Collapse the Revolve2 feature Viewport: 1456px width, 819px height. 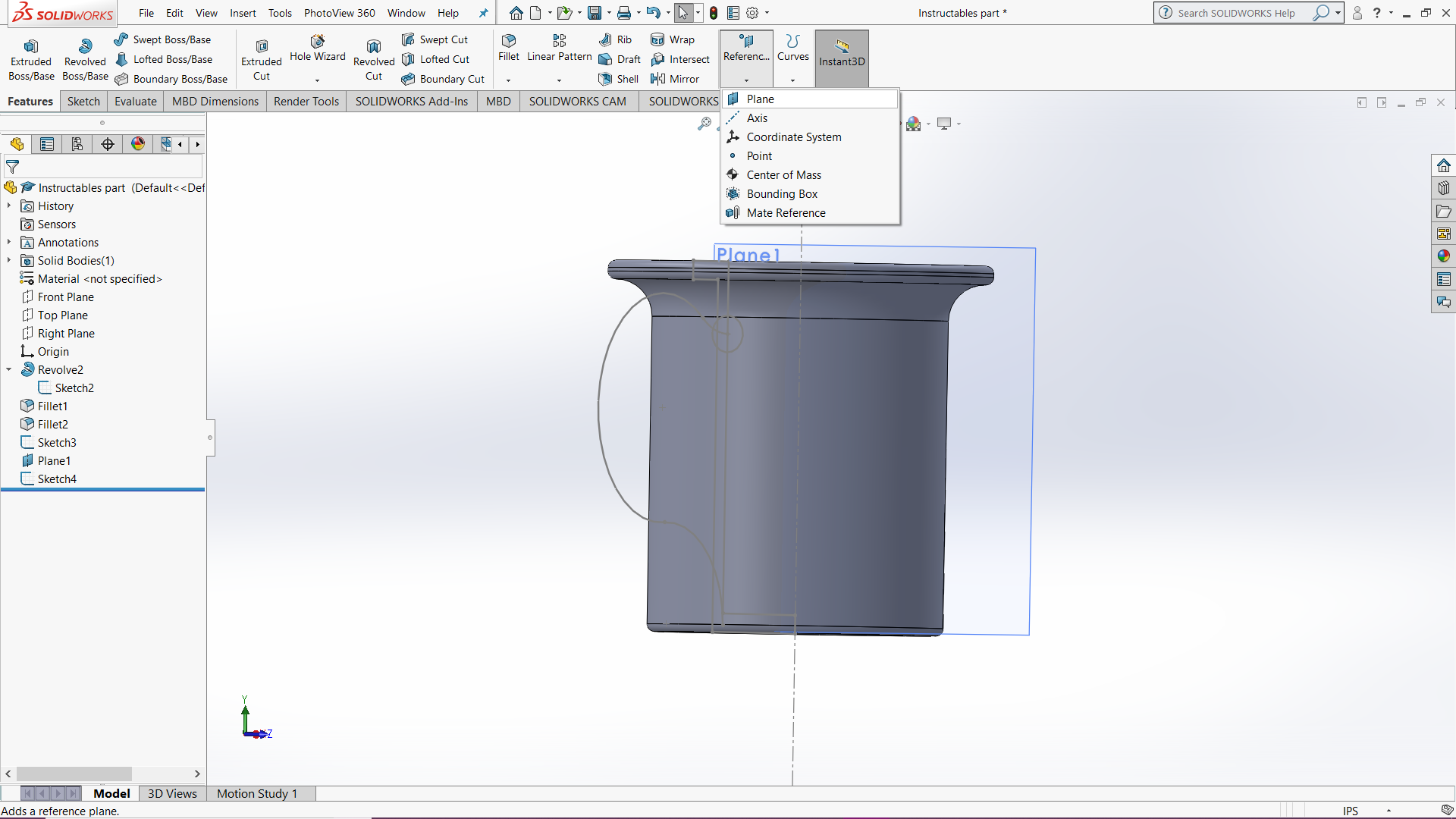[x=9, y=369]
